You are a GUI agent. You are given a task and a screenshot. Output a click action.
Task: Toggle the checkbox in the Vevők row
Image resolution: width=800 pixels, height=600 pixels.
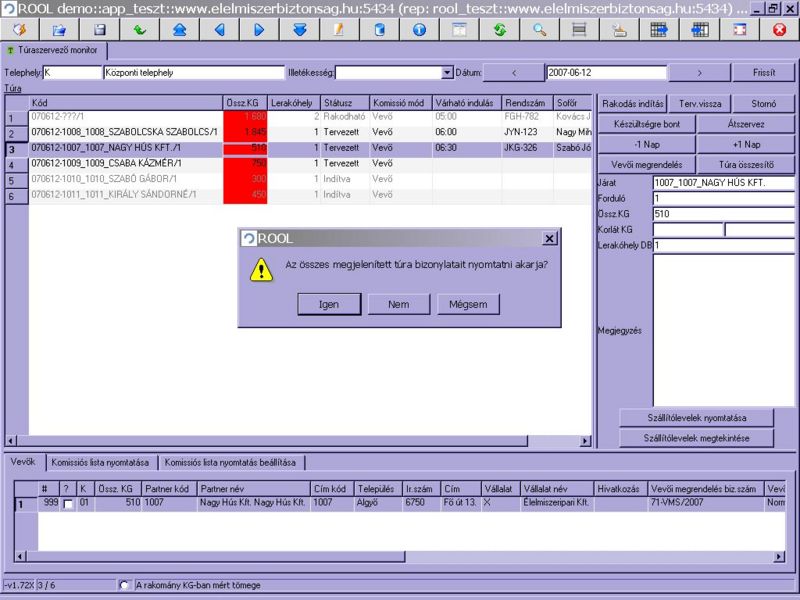(x=68, y=505)
